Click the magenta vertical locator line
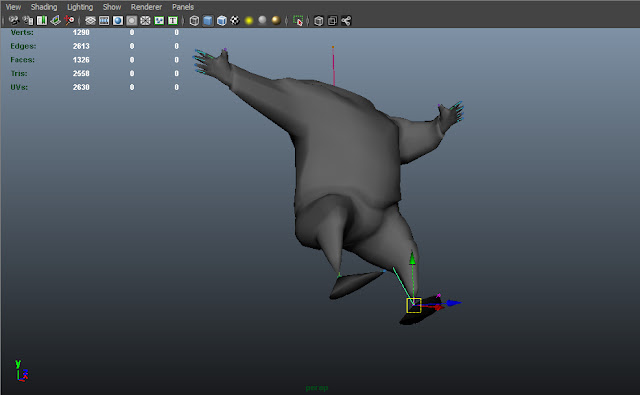Image resolution: width=640 pixels, height=395 pixels. [x=333, y=66]
